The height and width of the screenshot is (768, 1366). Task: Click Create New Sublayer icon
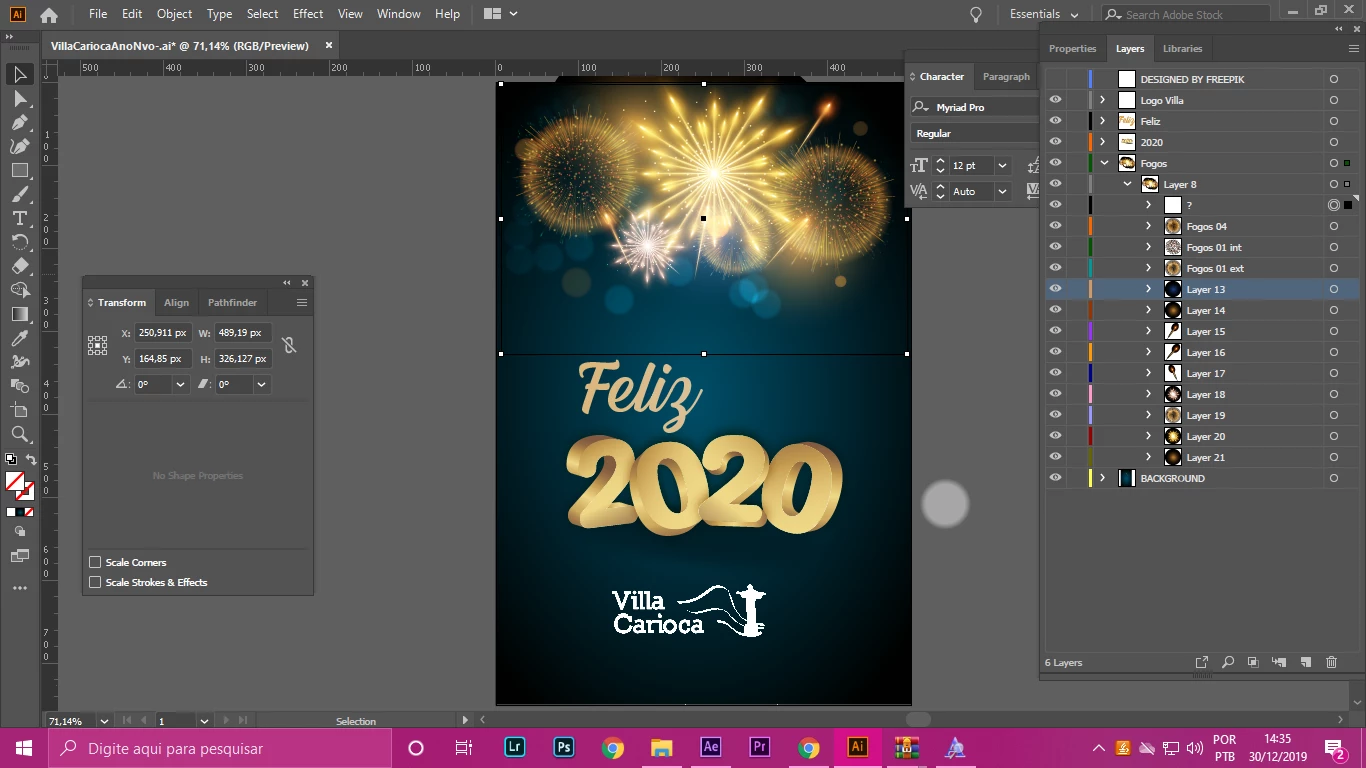coord(1279,662)
